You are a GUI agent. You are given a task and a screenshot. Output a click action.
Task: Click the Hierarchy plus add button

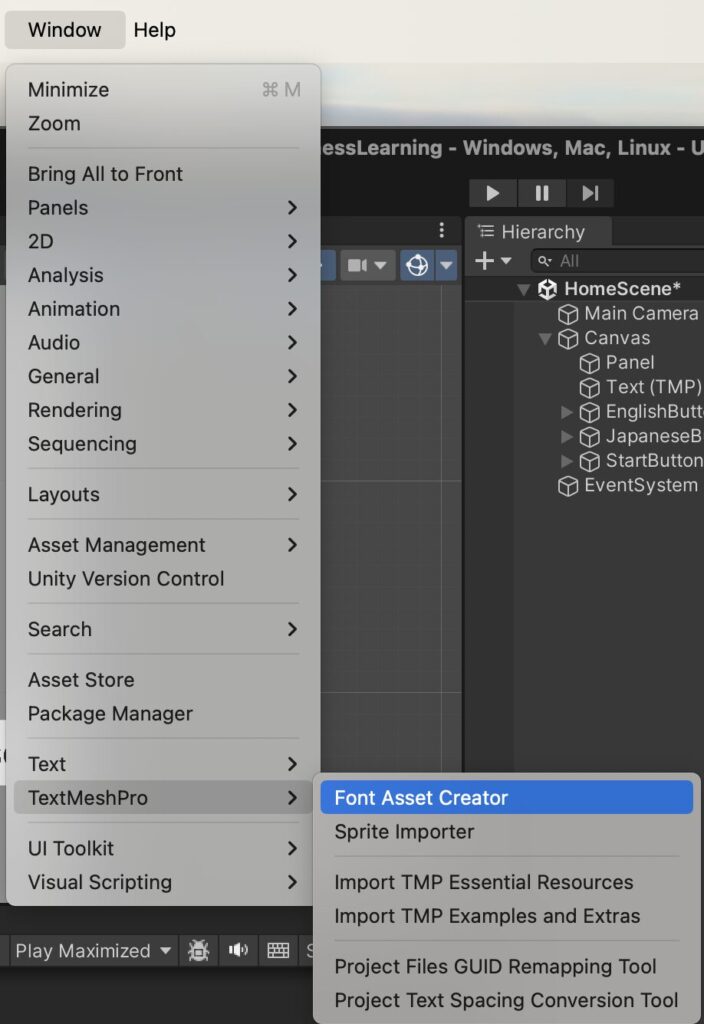(493, 261)
